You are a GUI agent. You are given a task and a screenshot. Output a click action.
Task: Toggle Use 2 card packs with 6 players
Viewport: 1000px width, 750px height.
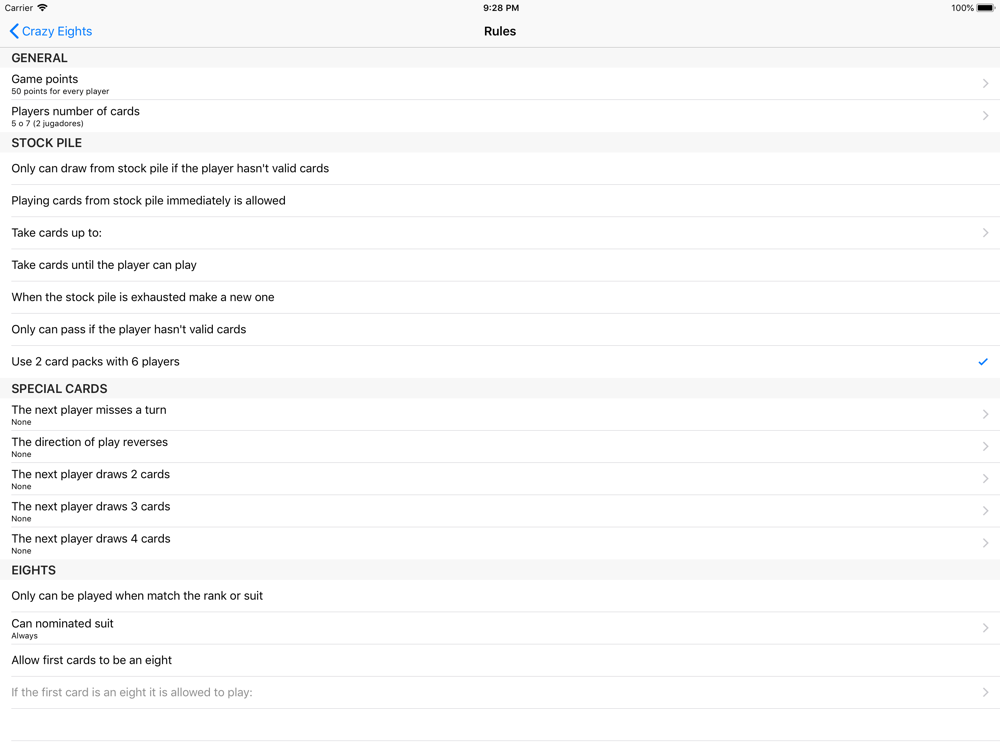[500, 362]
